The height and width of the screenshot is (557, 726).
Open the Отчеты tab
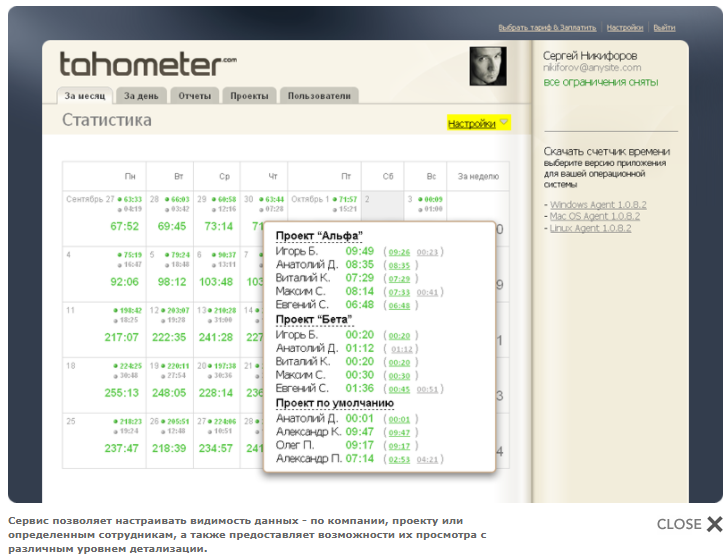pos(194,96)
